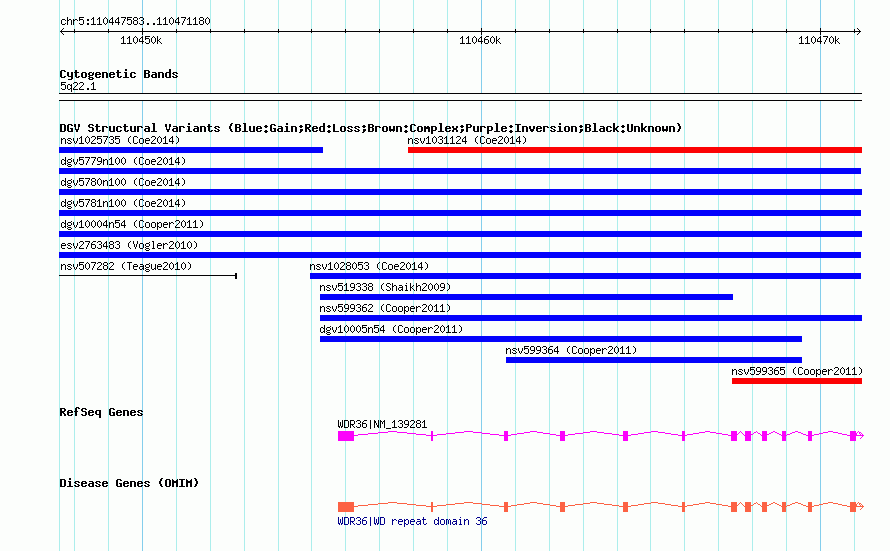Open the nsv599365 (Cooper2011) label
The image size is (890, 551).
click(797, 371)
